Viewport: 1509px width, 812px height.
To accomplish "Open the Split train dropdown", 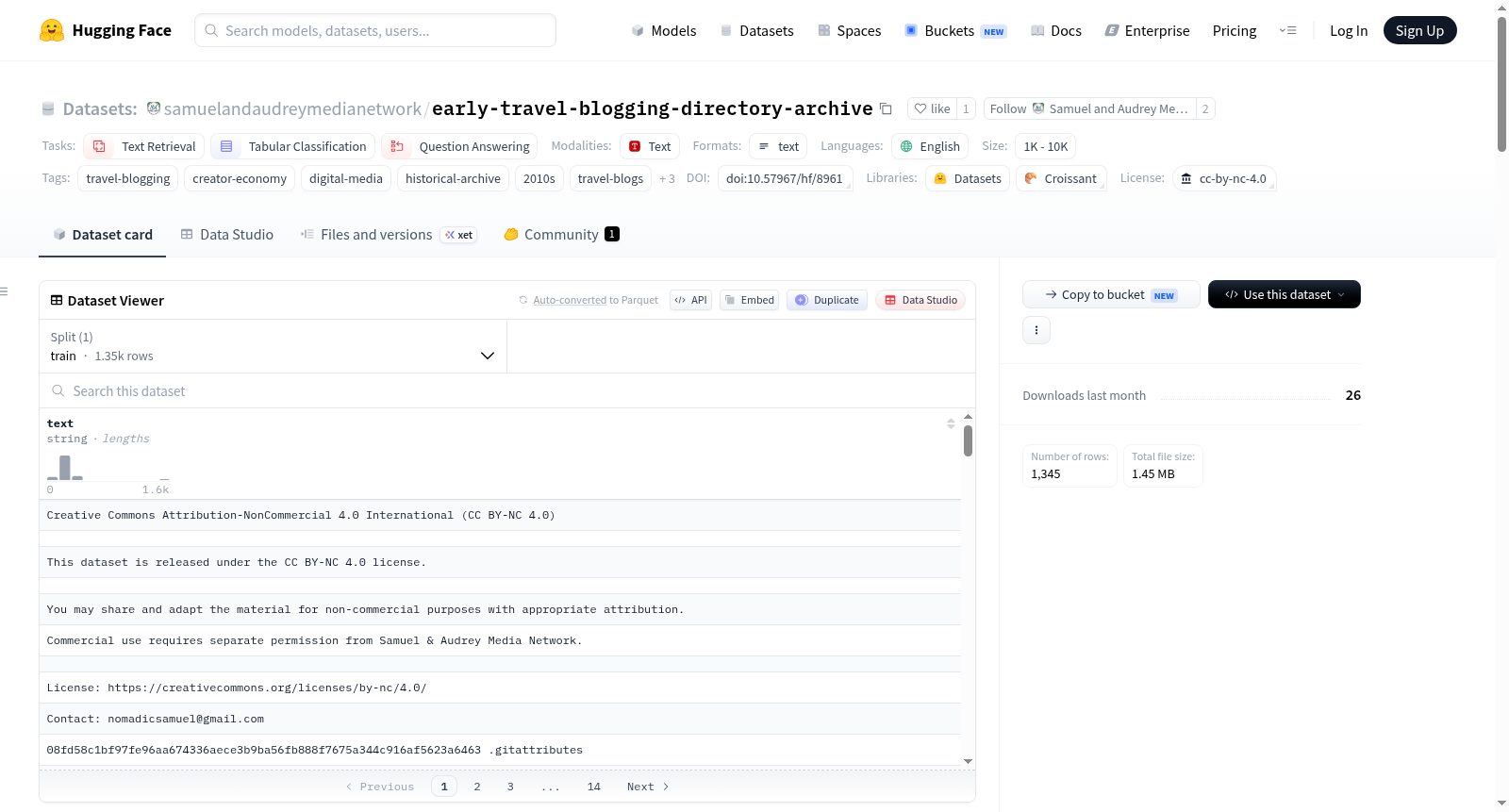I will (273, 346).
